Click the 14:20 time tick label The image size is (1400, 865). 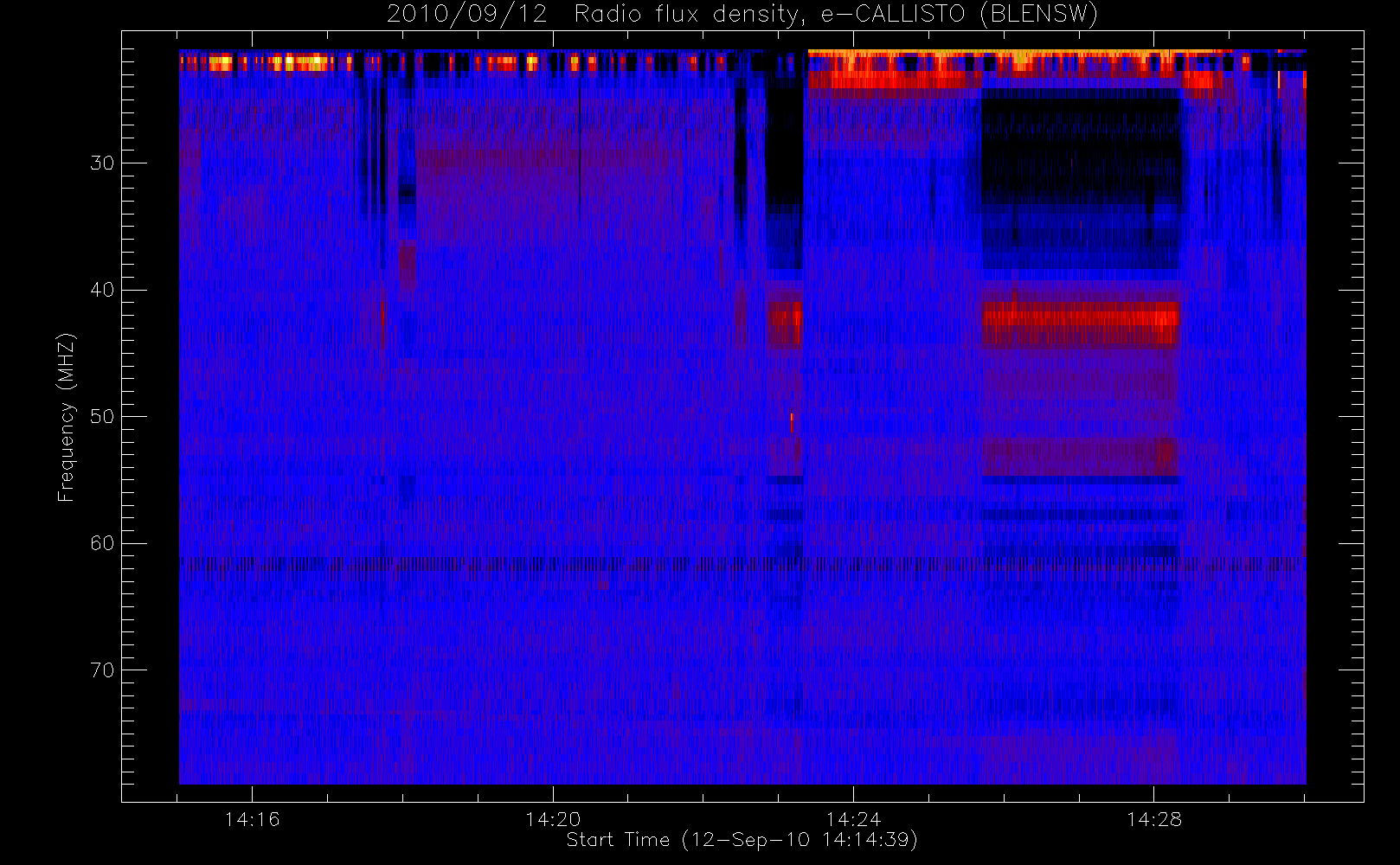click(x=553, y=819)
